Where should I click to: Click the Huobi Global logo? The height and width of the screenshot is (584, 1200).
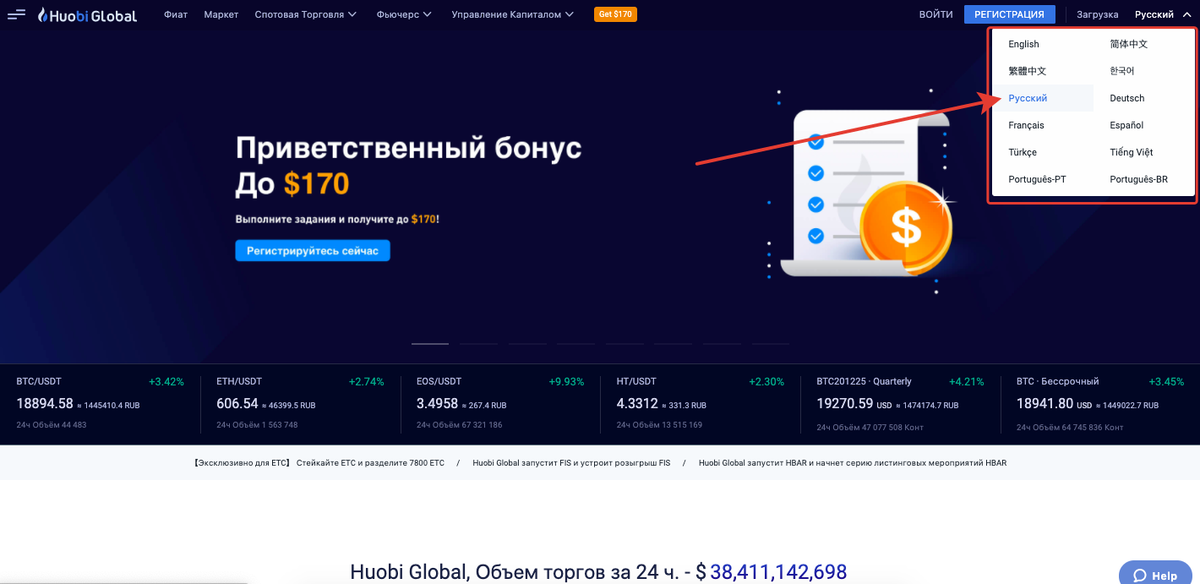point(85,15)
